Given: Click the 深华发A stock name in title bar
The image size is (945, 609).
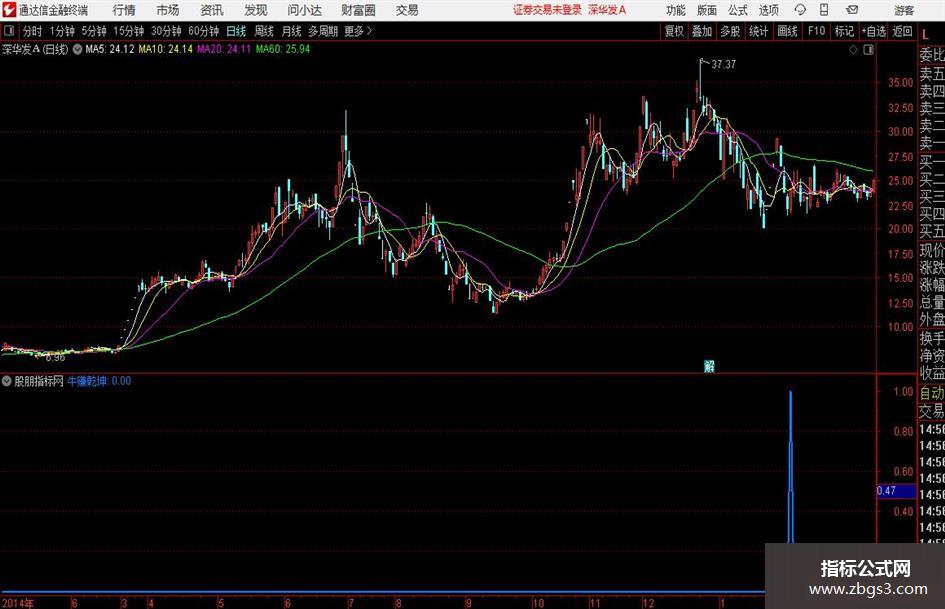Looking at the screenshot, I should [607, 10].
